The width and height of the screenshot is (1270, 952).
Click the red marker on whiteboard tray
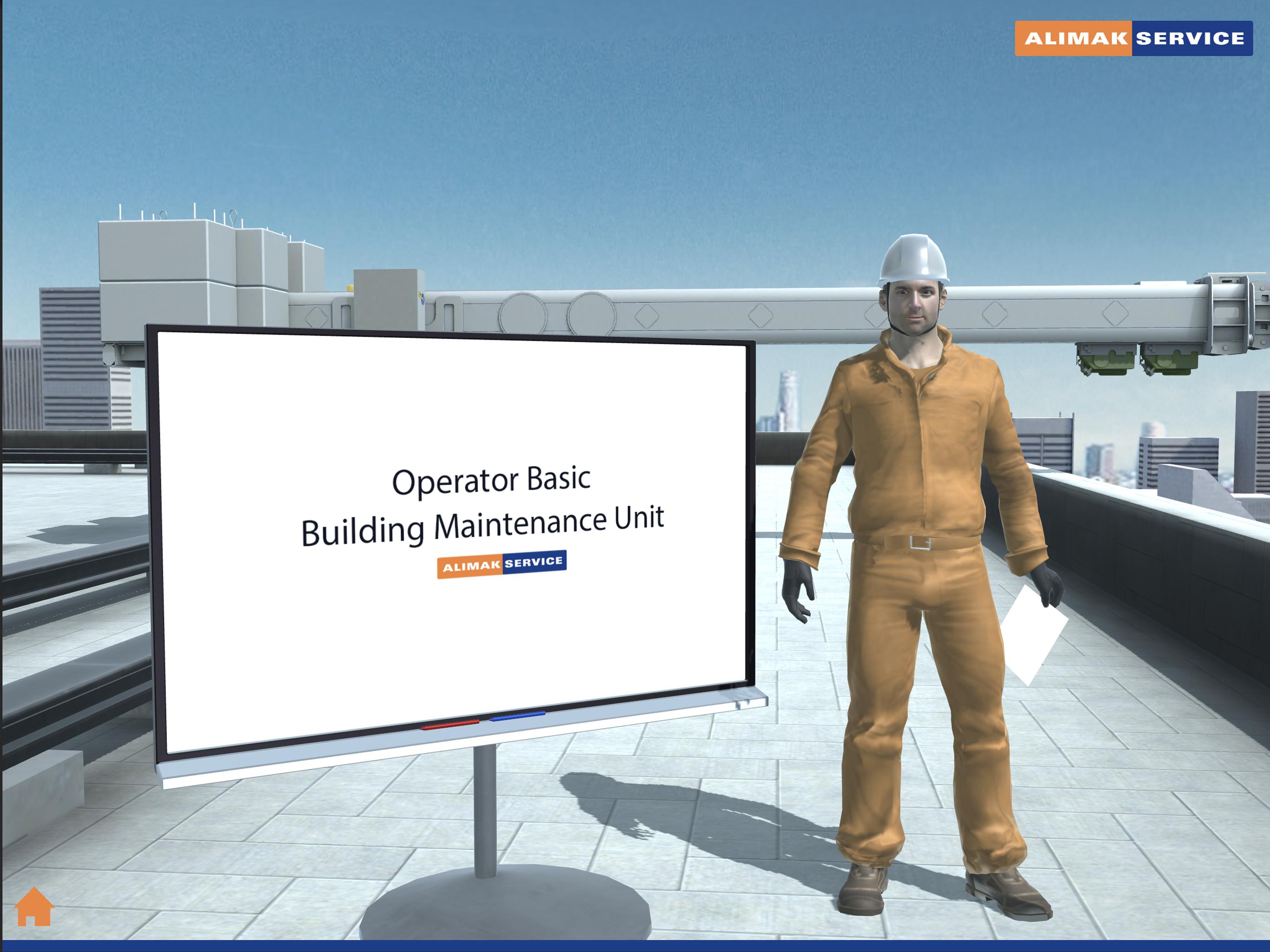point(450,725)
